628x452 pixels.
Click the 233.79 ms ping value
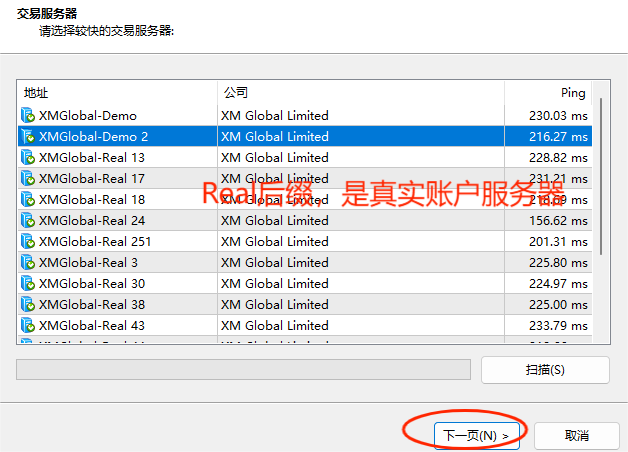click(558, 325)
